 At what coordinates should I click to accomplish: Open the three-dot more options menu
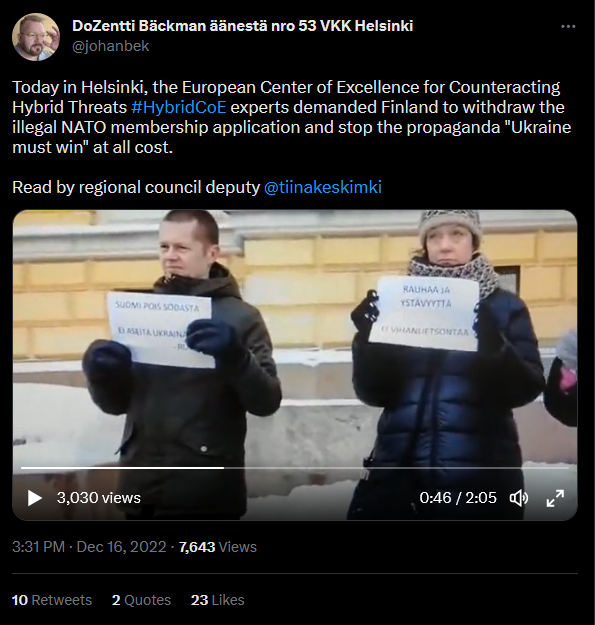pyautogui.click(x=568, y=27)
